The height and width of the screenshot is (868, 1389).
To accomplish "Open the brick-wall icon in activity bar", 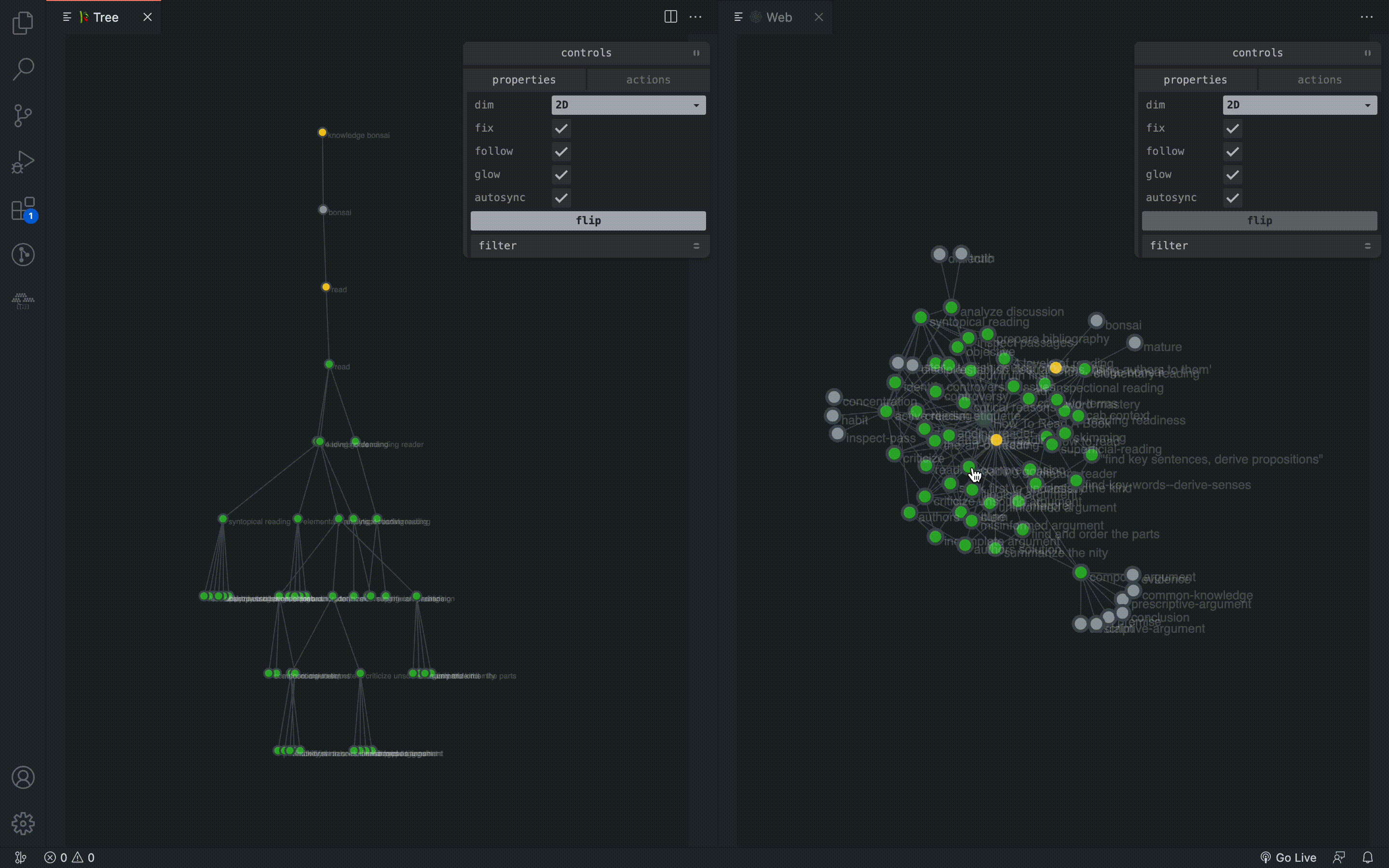I will click(23, 301).
